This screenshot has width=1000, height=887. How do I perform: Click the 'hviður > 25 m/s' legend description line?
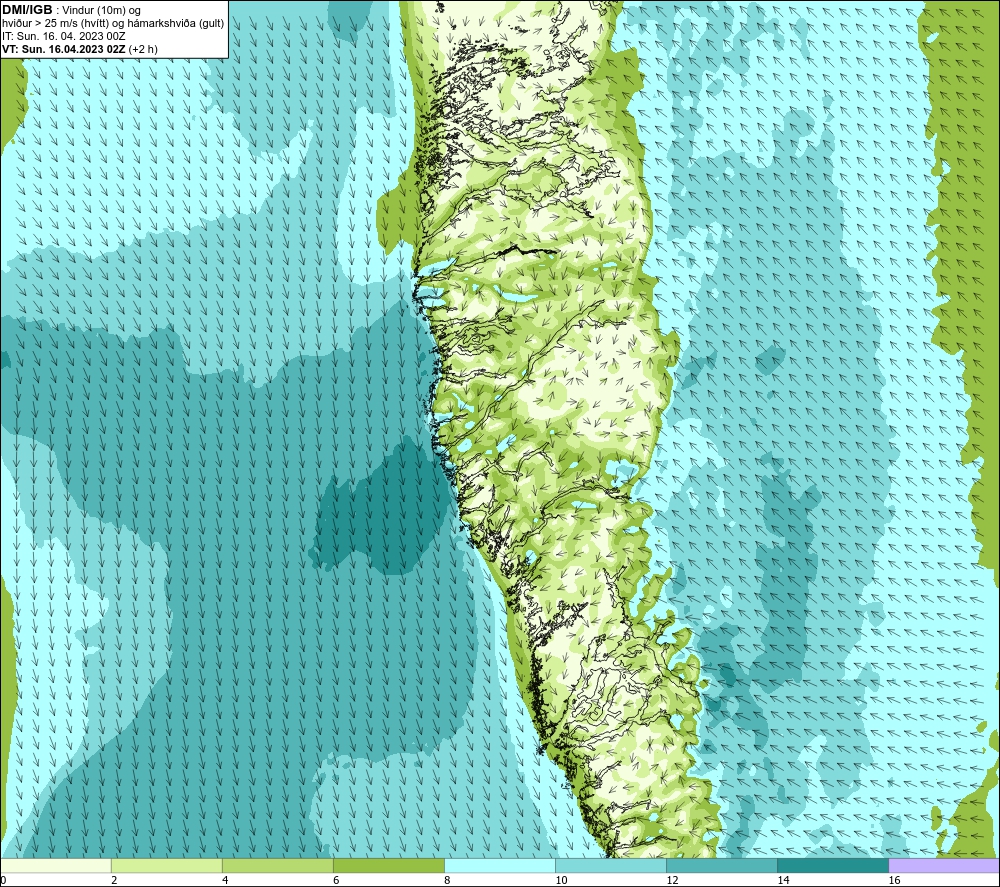coord(113,24)
